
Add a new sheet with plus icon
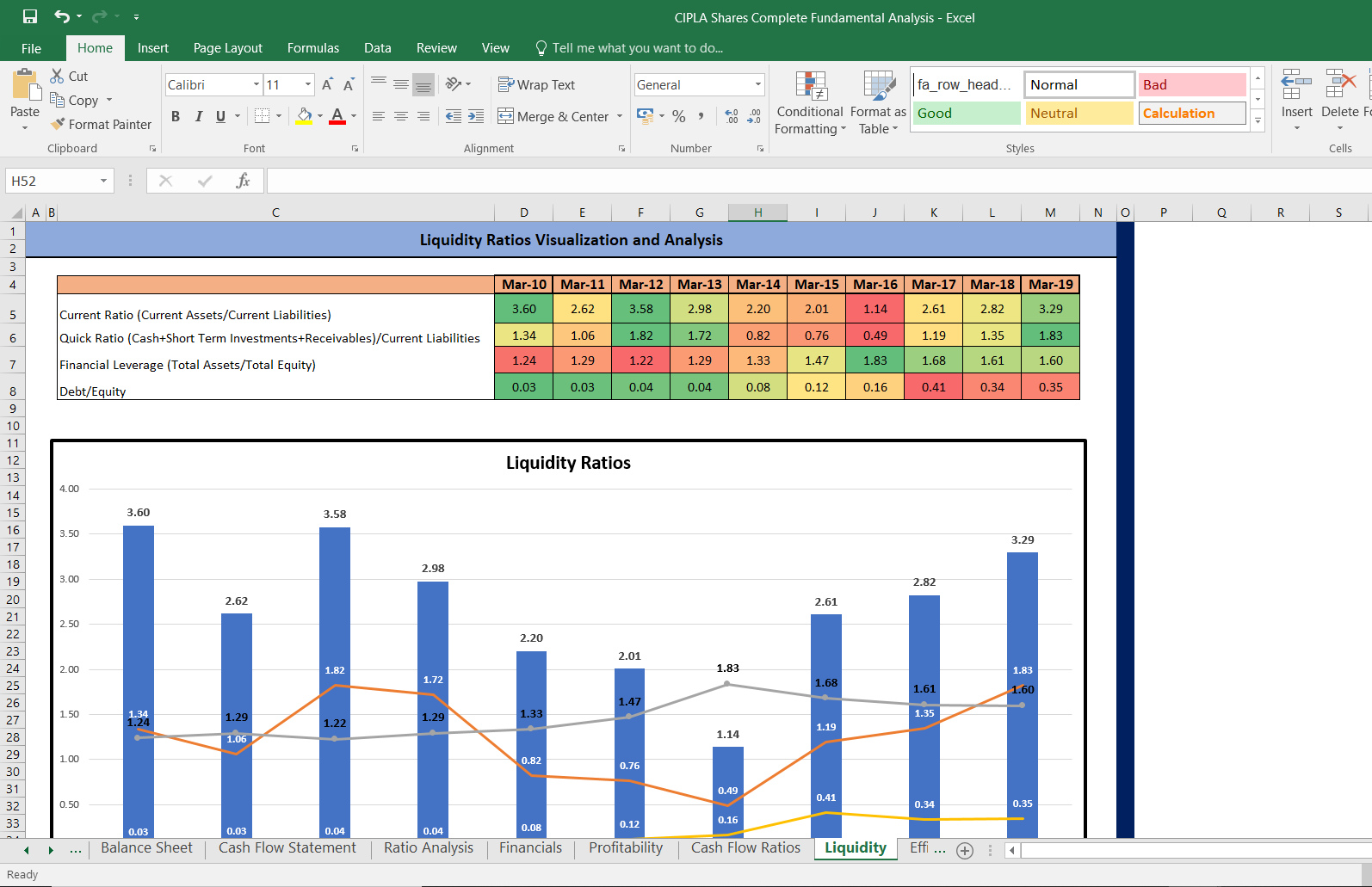click(x=965, y=851)
